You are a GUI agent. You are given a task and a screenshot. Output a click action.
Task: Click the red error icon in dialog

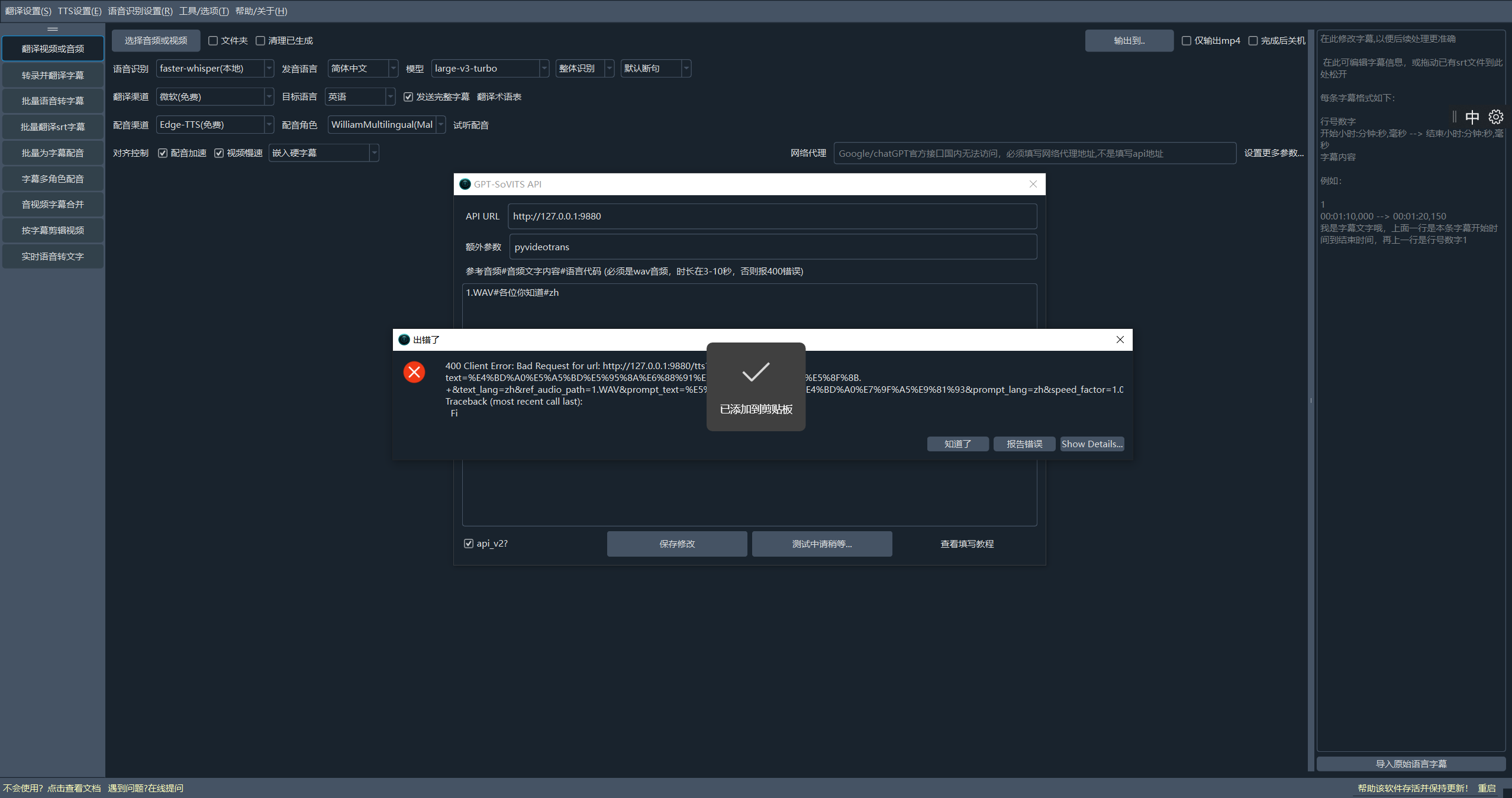click(414, 372)
